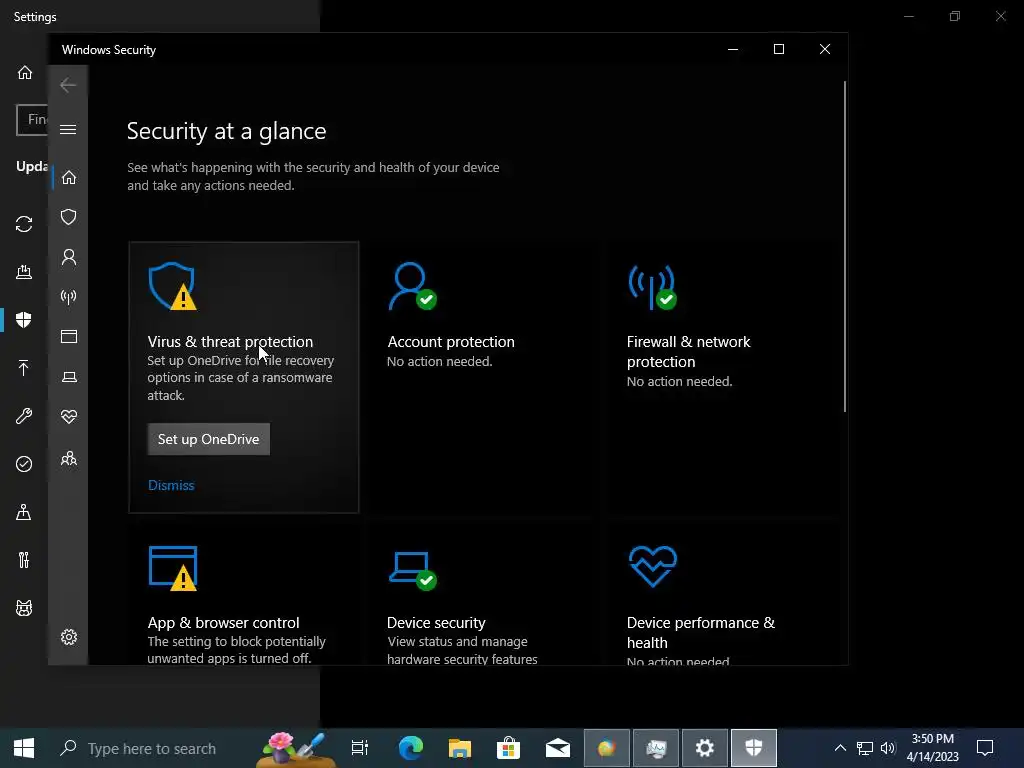Select Windows Update icon in Settings sidebar
Image resolution: width=1024 pixels, height=768 pixels.
coord(24,224)
